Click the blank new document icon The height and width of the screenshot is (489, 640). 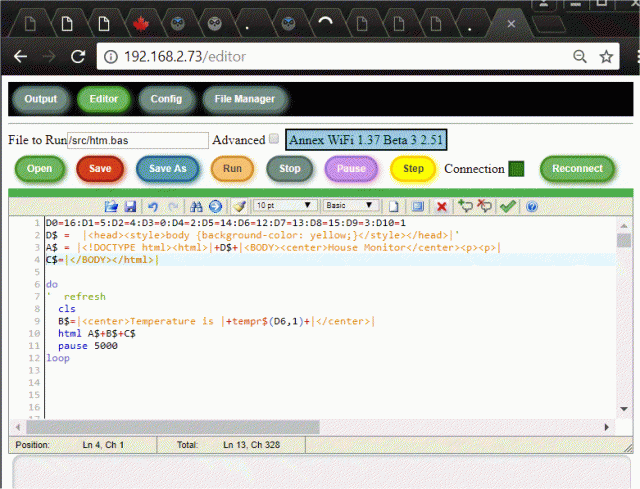(x=395, y=206)
